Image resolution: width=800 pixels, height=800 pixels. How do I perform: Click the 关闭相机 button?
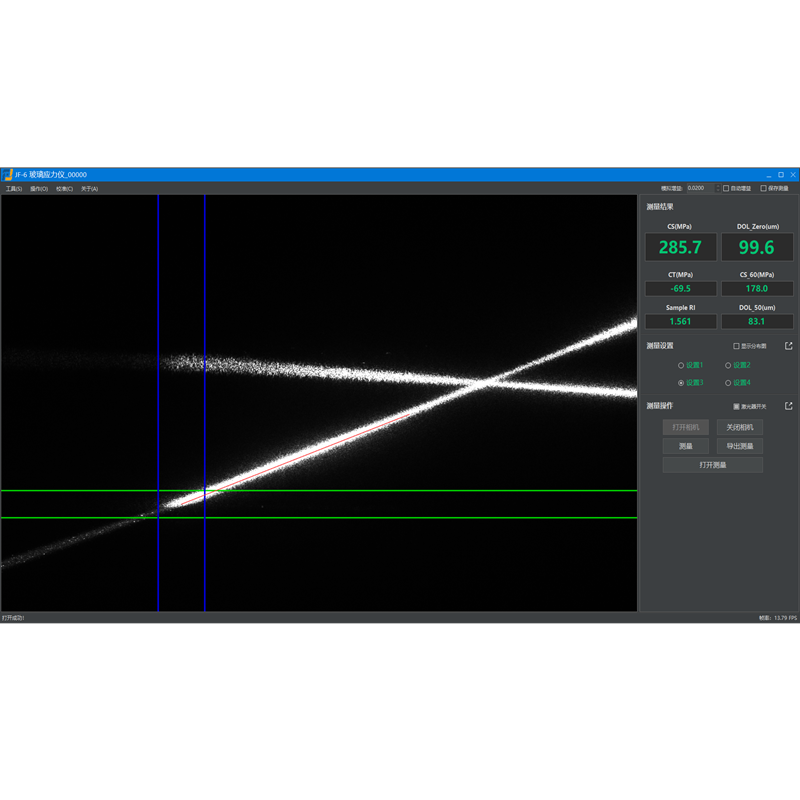(739, 427)
